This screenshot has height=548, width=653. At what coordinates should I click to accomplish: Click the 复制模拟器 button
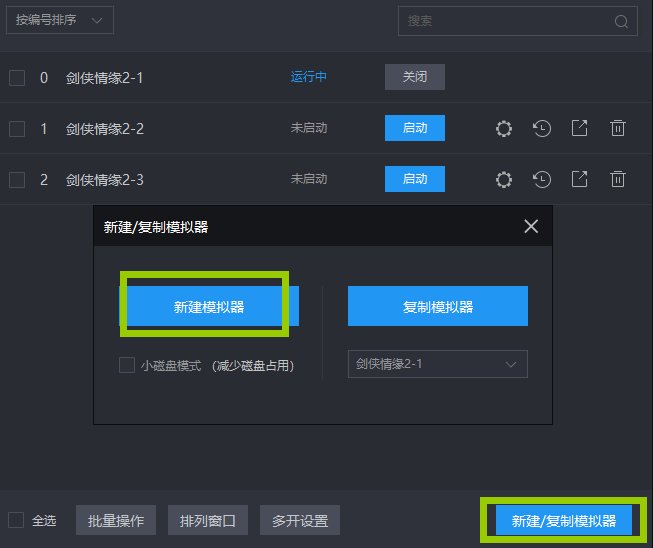tap(438, 306)
